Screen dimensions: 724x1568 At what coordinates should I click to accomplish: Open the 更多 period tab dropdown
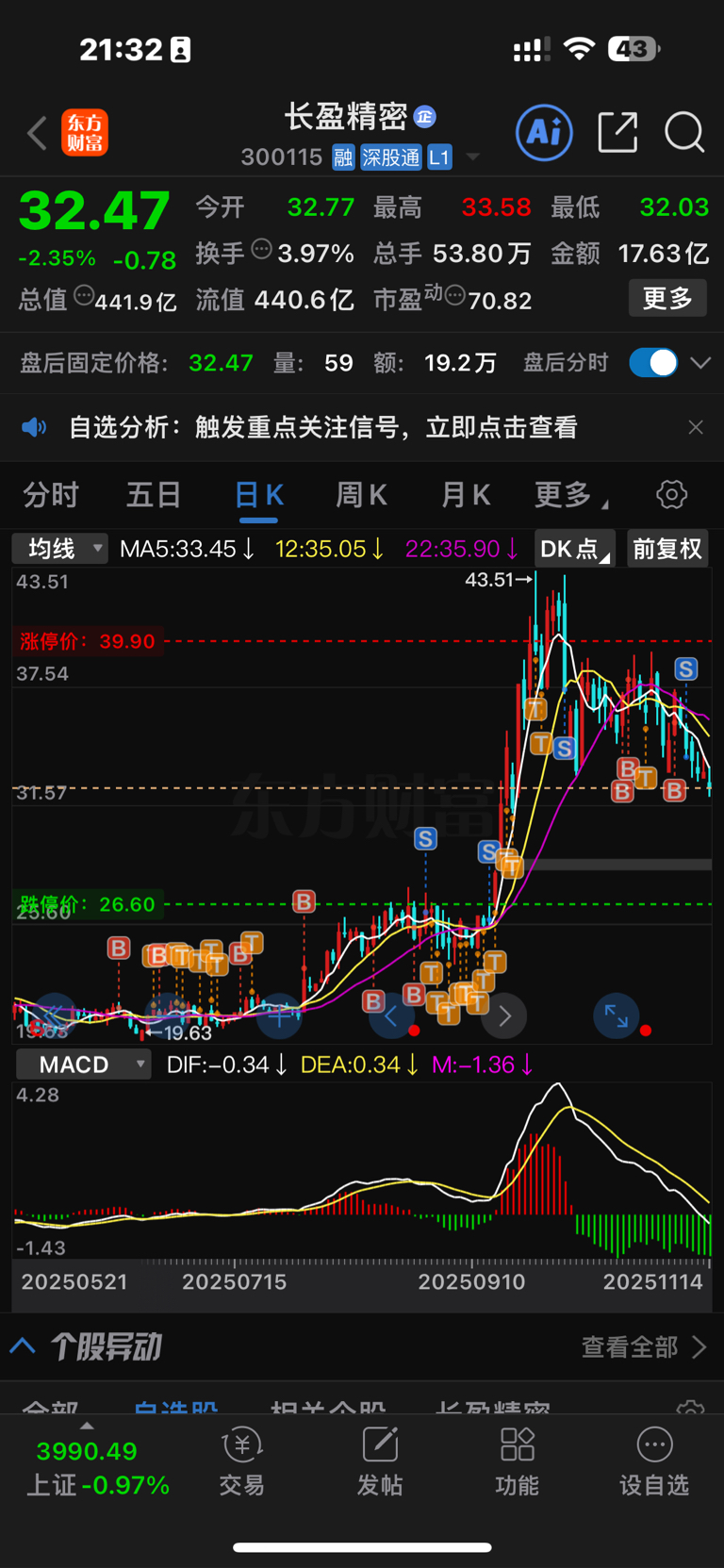[571, 494]
